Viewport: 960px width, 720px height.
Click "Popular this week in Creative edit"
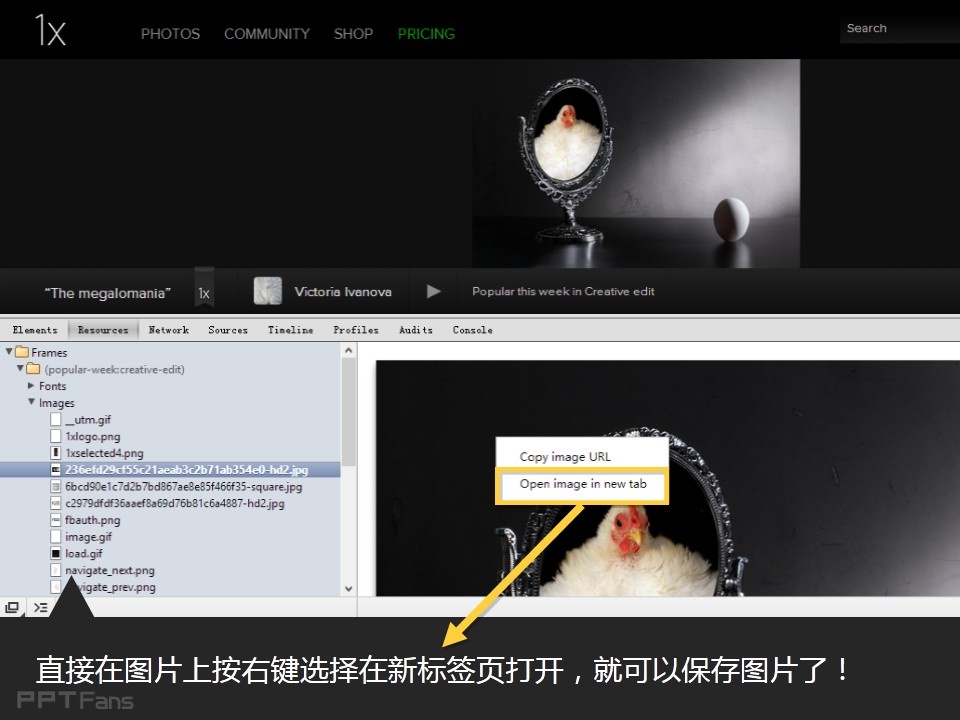563,291
